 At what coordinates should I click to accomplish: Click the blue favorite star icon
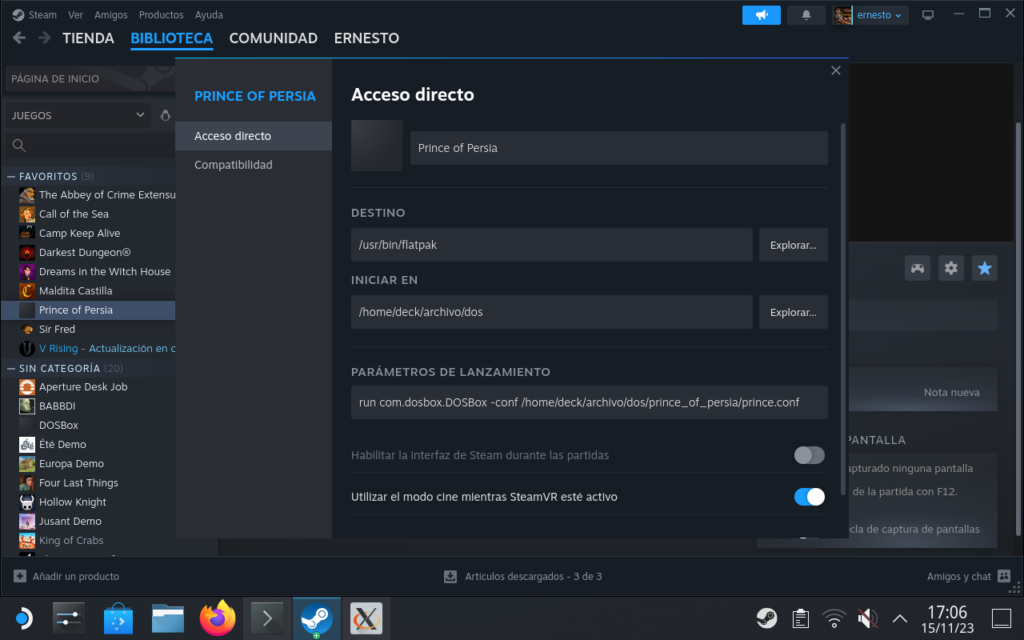point(985,268)
